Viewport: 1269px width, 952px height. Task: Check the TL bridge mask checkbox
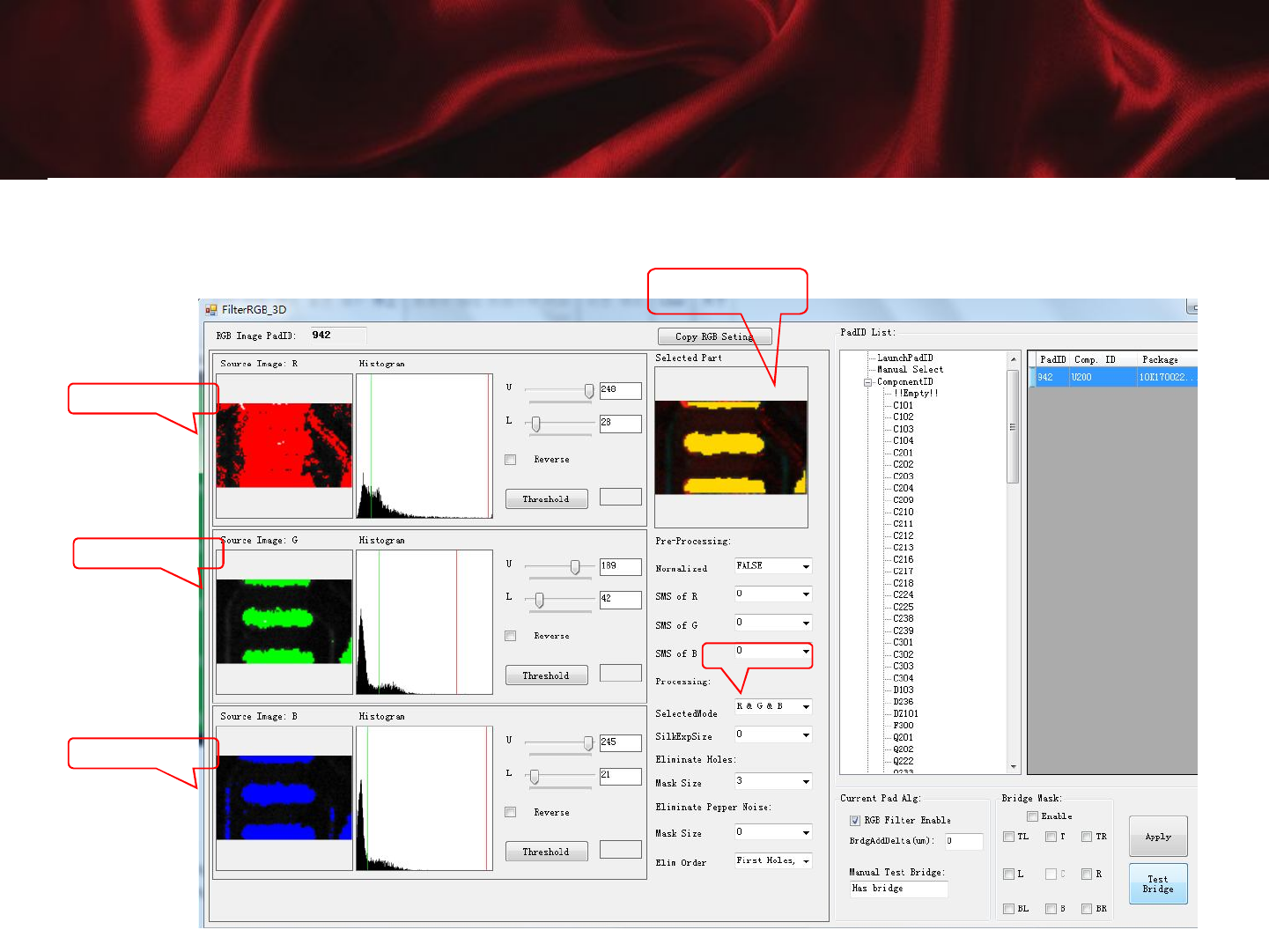click(x=1008, y=837)
